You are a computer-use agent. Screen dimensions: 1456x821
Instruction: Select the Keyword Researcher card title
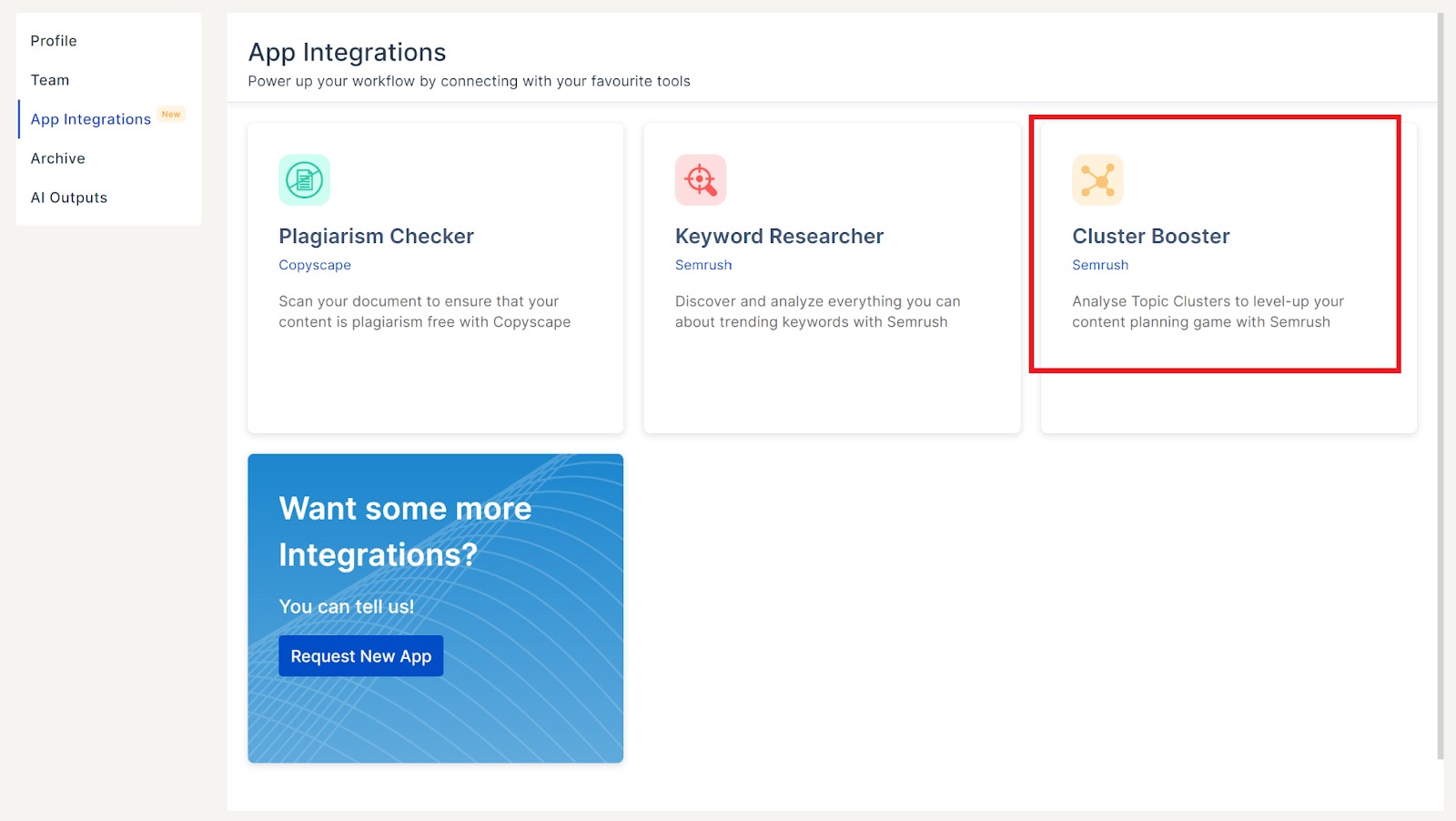coord(779,237)
